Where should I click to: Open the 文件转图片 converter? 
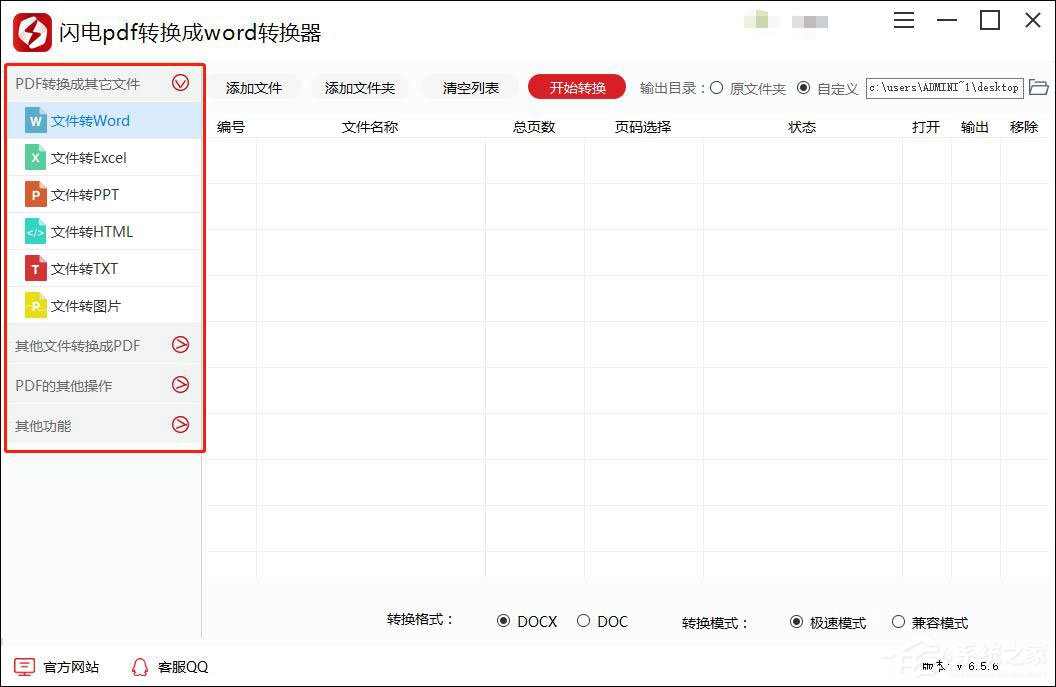(36, 305)
